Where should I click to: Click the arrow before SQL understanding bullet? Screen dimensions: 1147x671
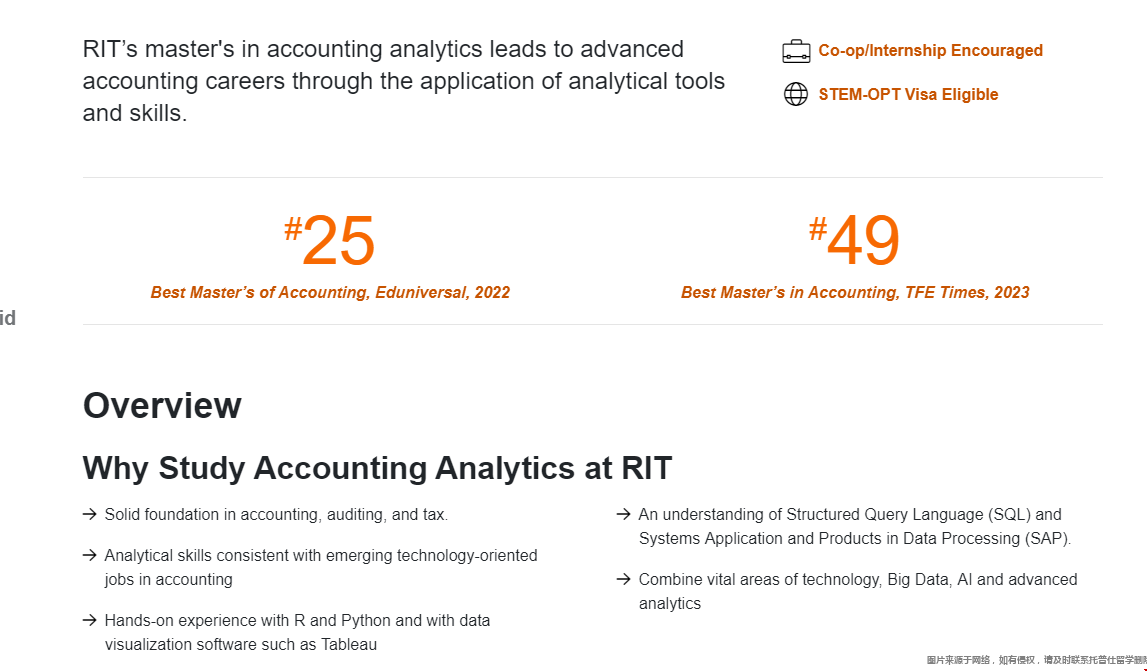(624, 514)
